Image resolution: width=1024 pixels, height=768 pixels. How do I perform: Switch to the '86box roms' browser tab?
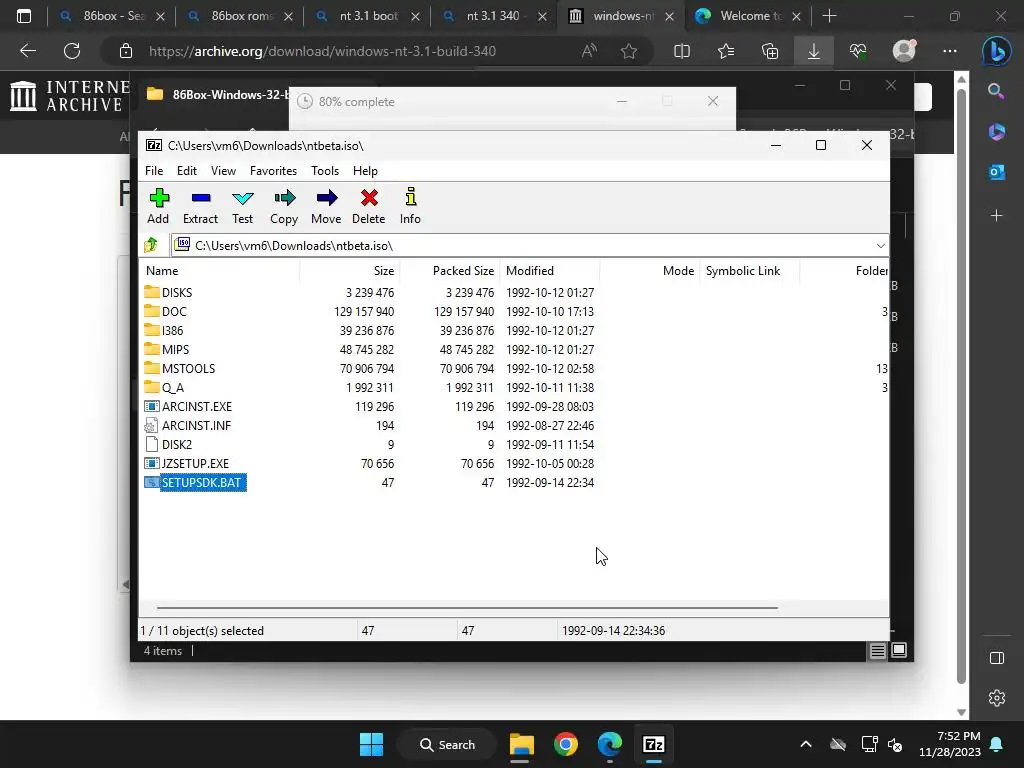click(x=239, y=16)
